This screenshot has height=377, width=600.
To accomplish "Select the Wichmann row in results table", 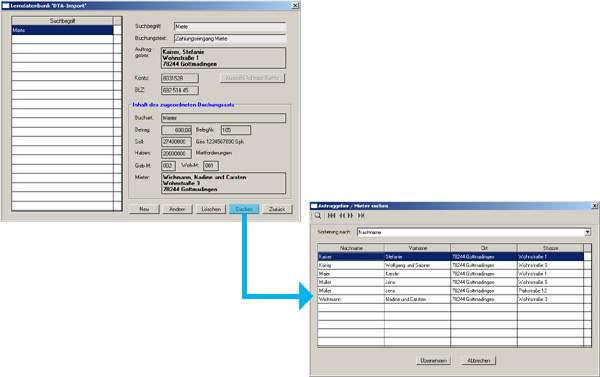I will pyautogui.click(x=450, y=299).
